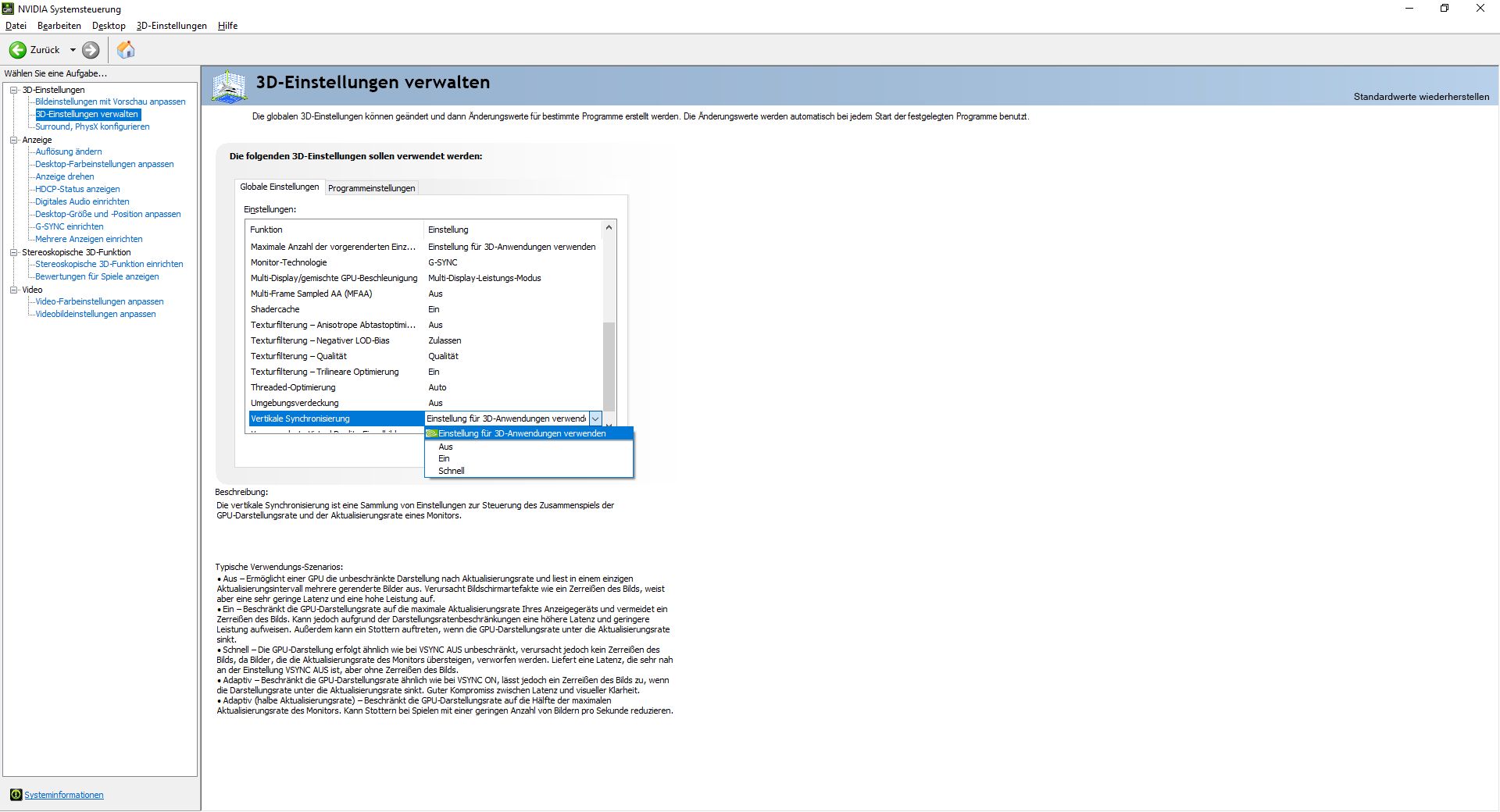Open the Bearbeiten menu
The width and height of the screenshot is (1500, 812).
coord(59,26)
